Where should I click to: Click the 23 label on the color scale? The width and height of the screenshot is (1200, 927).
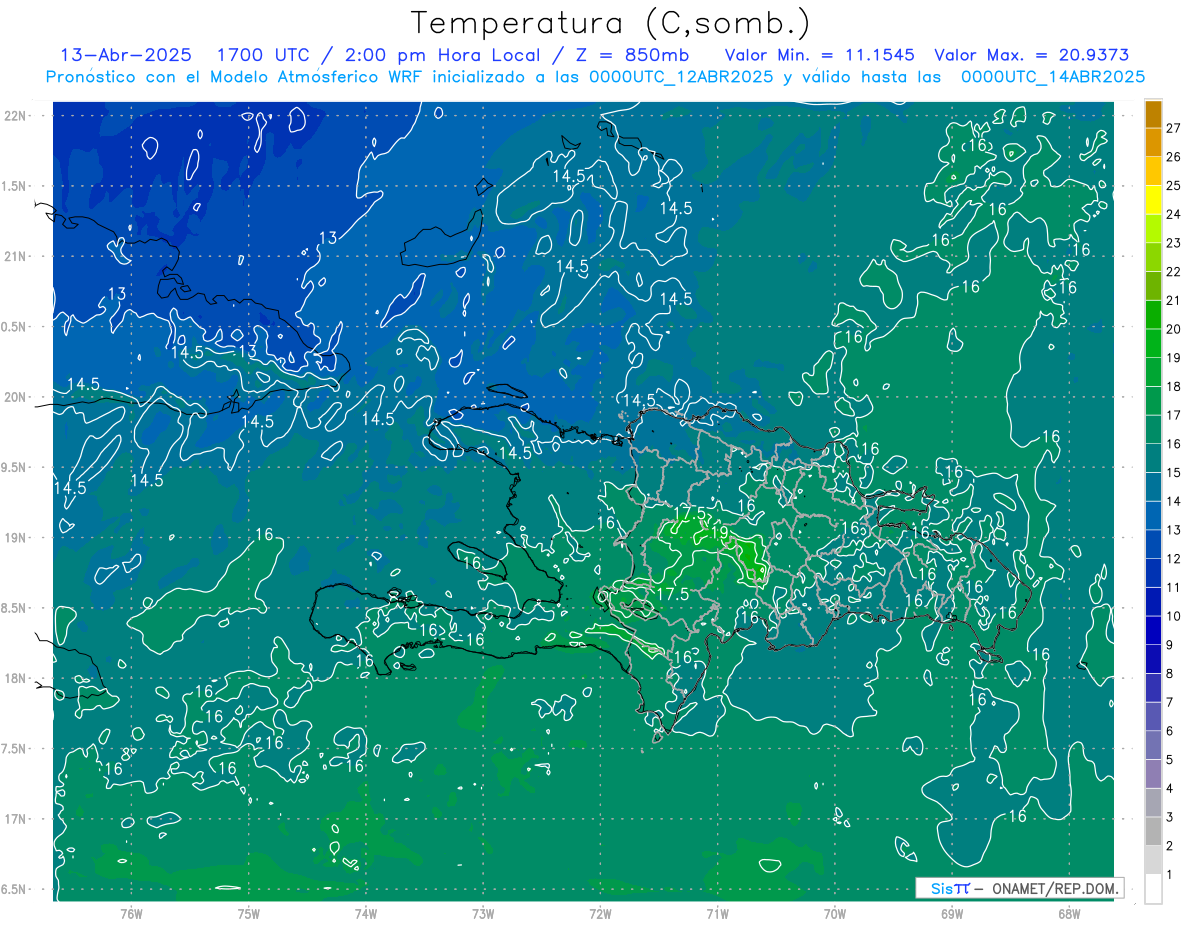pyautogui.click(x=1174, y=243)
